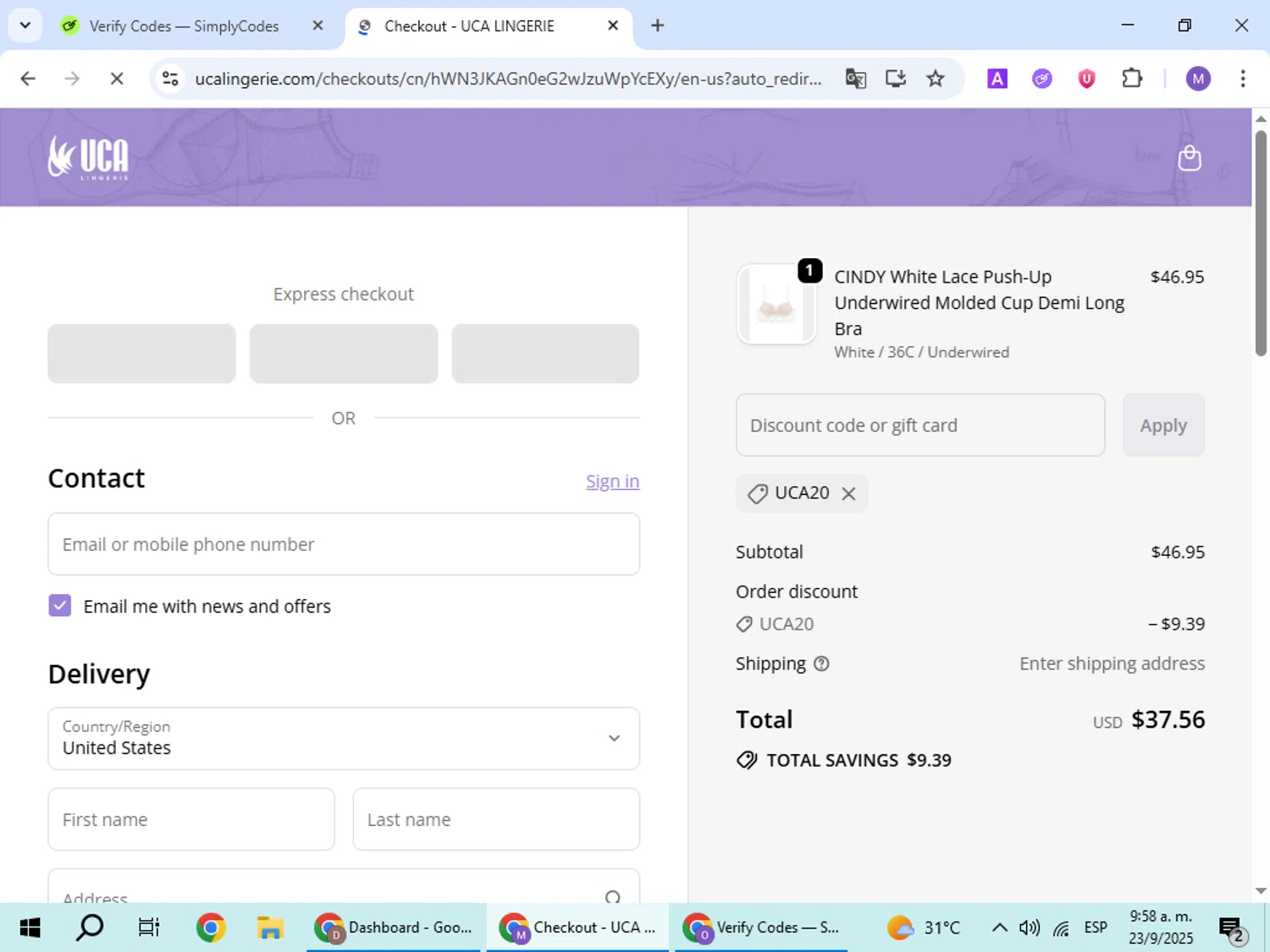1270x952 pixels.
Task: Open the Extensions puzzle icon
Action: (x=1132, y=79)
